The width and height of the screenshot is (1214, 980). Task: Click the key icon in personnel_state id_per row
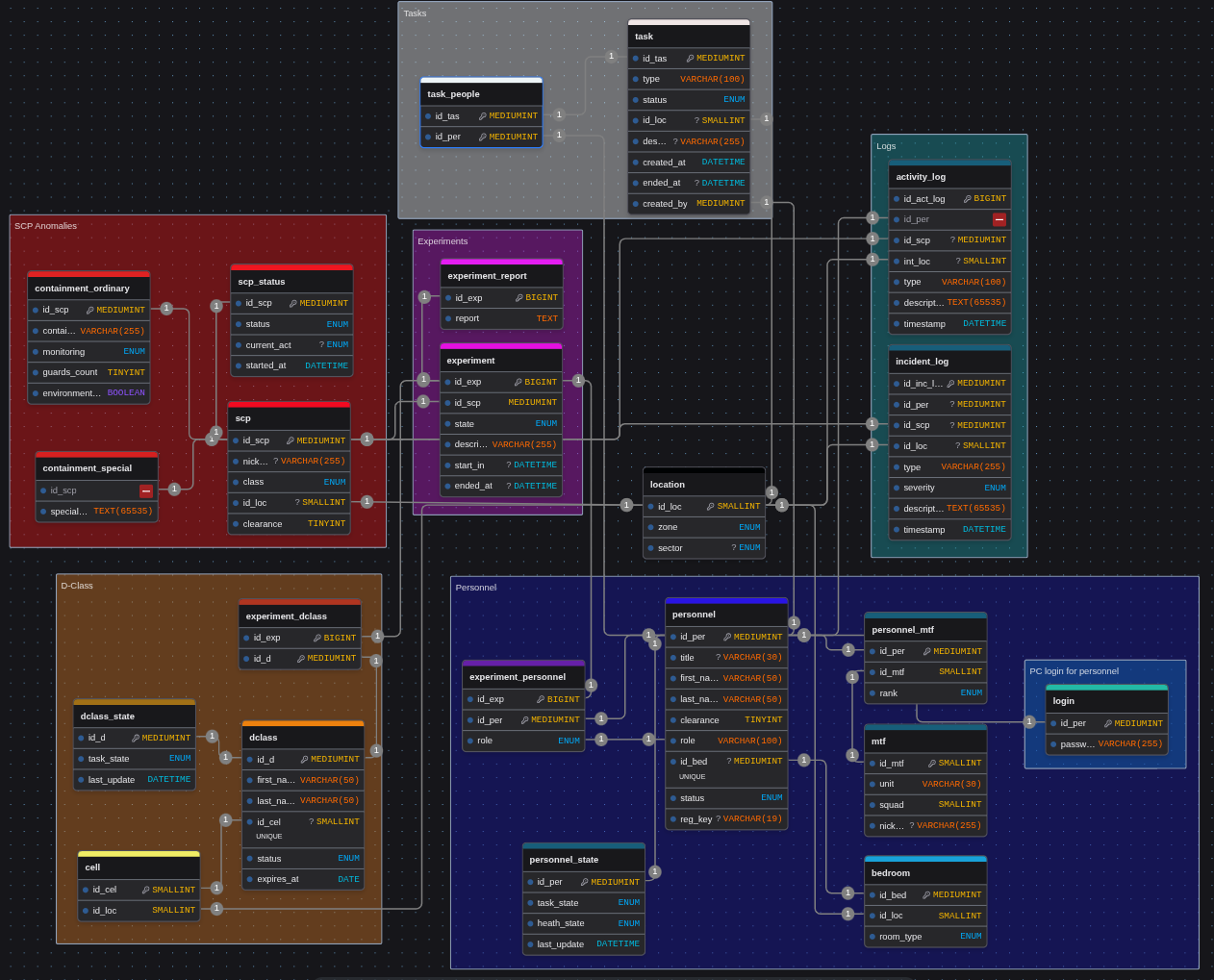tap(584, 883)
